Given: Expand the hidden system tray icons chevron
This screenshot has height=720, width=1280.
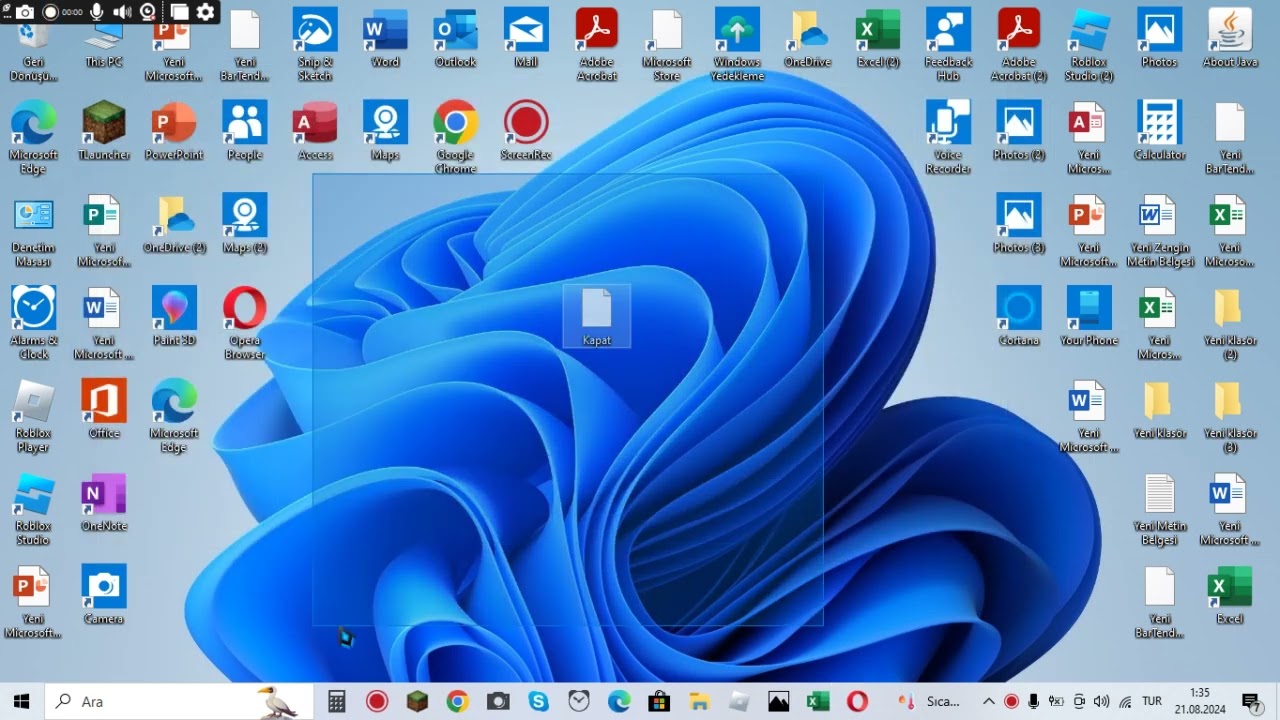Looking at the screenshot, I should click(x=988, y=702).
